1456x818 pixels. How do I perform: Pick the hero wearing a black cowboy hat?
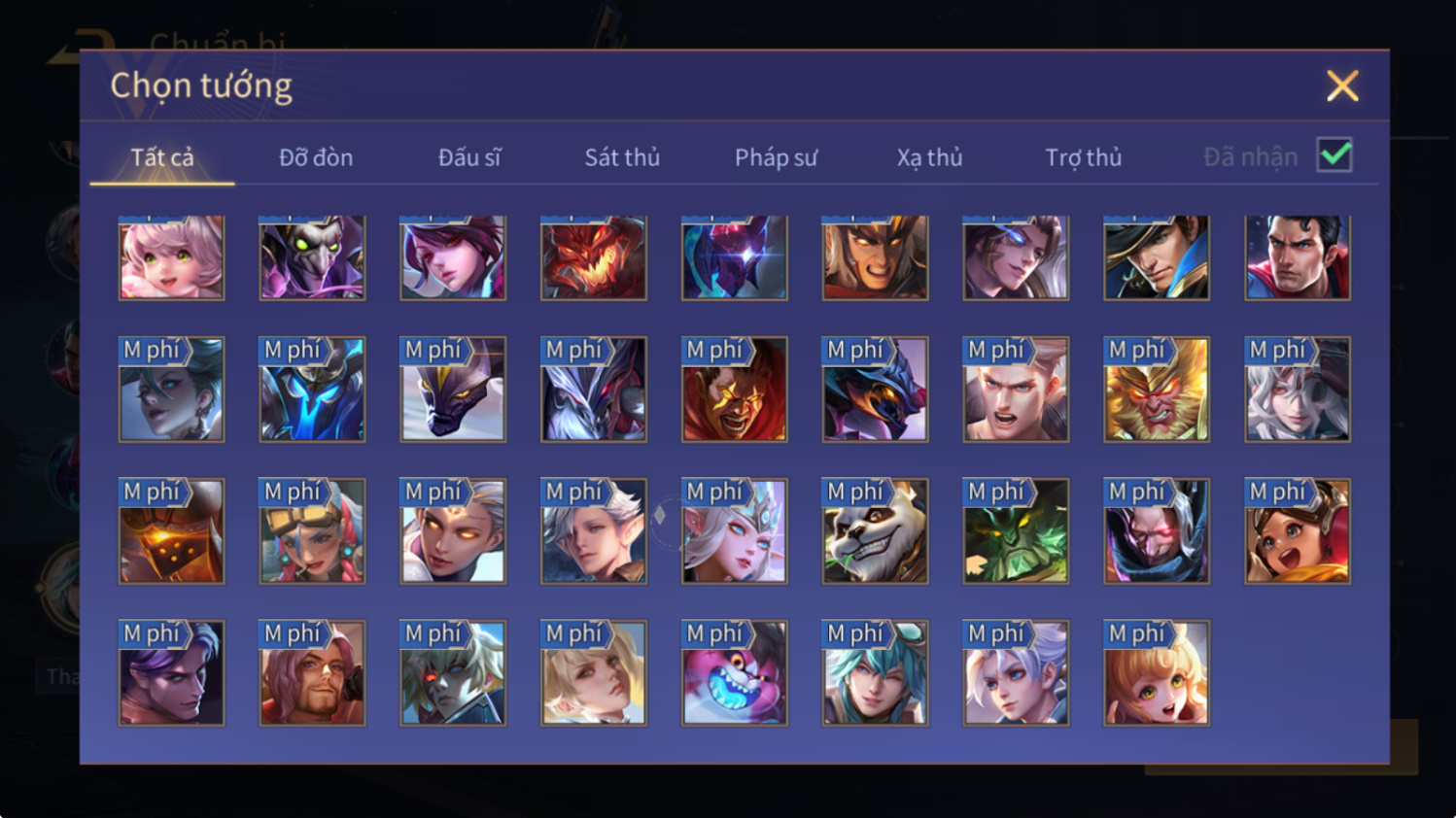(x=1157, y=257)
